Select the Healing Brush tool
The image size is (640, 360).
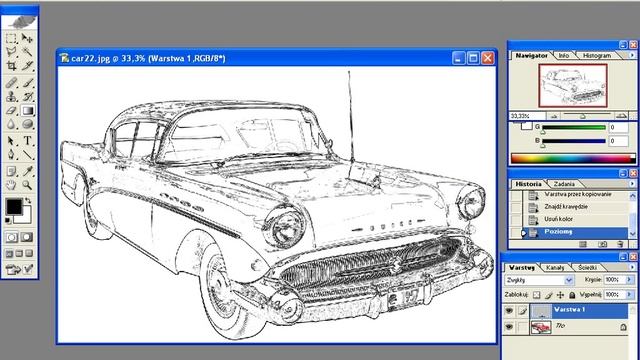click(x=11, y=83)
